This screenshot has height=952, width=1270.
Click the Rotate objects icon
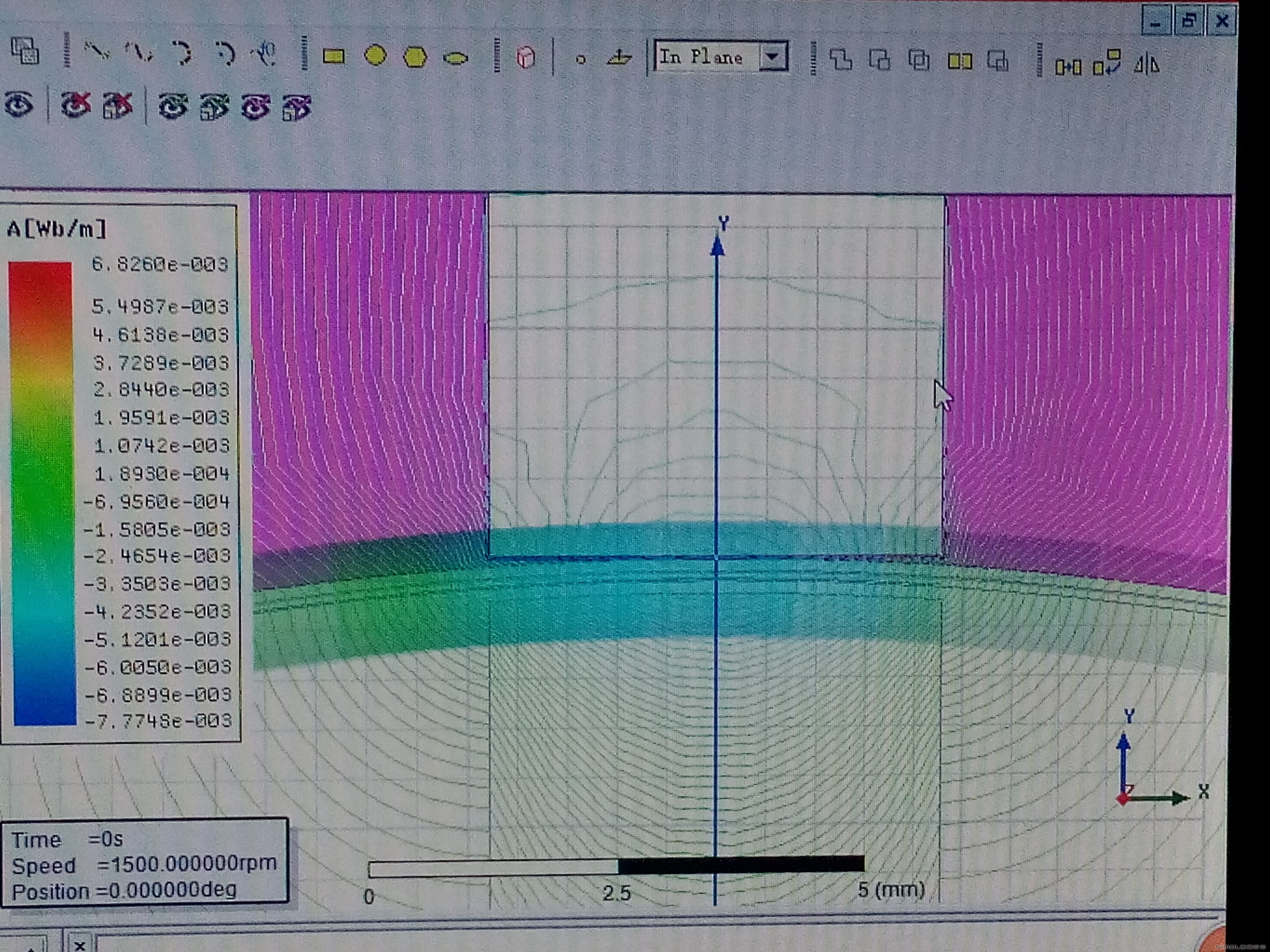1107,62
